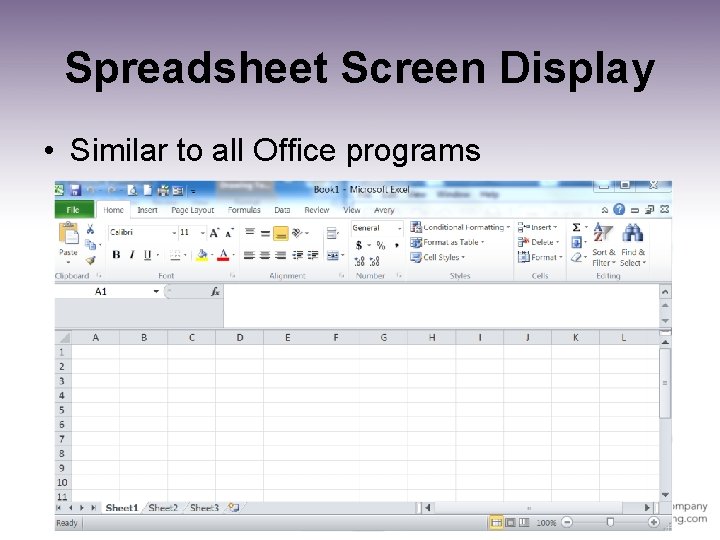Decrease font size with small A

229,233
